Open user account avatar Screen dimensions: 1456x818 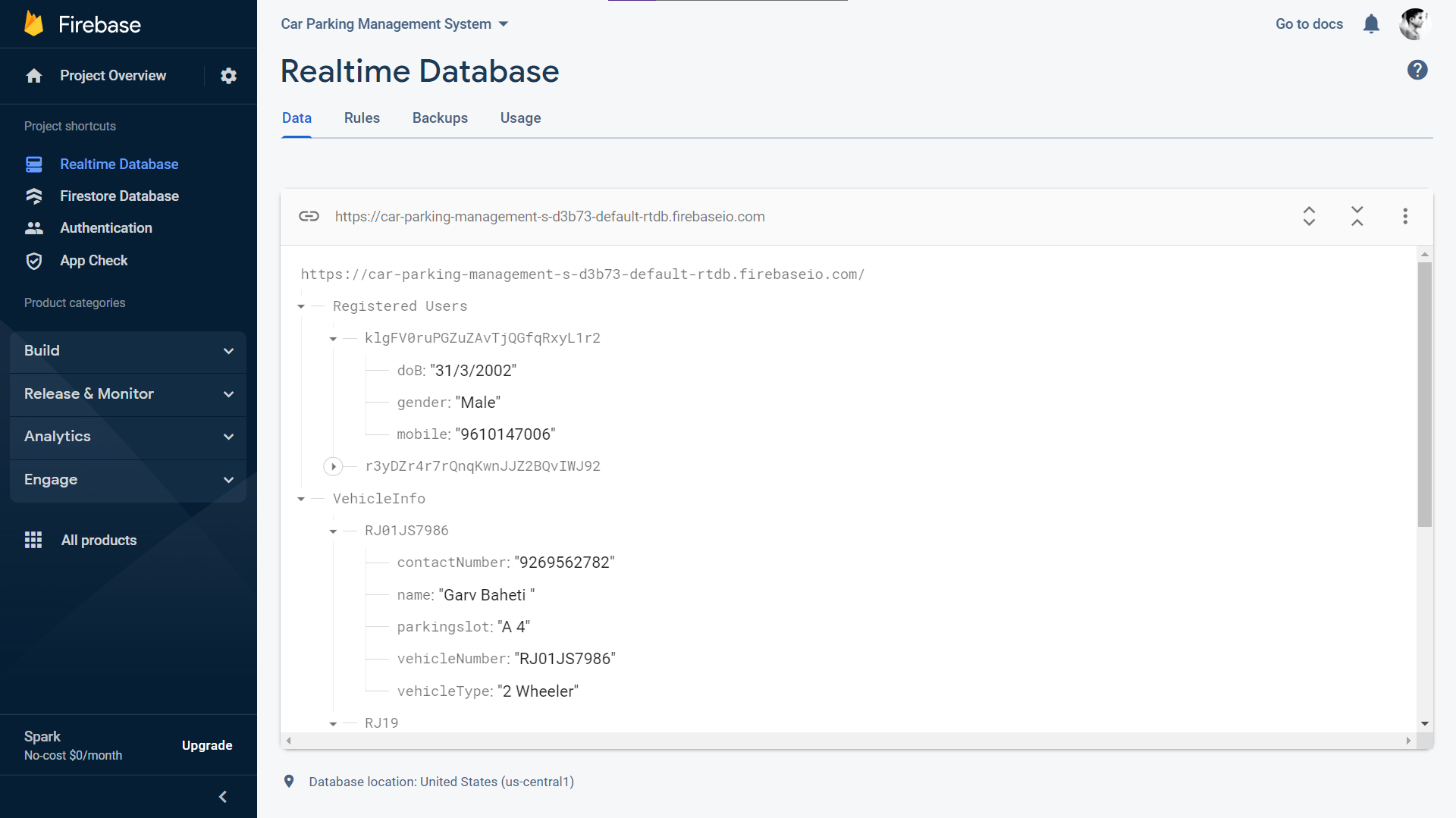[x=1414, y=24]
